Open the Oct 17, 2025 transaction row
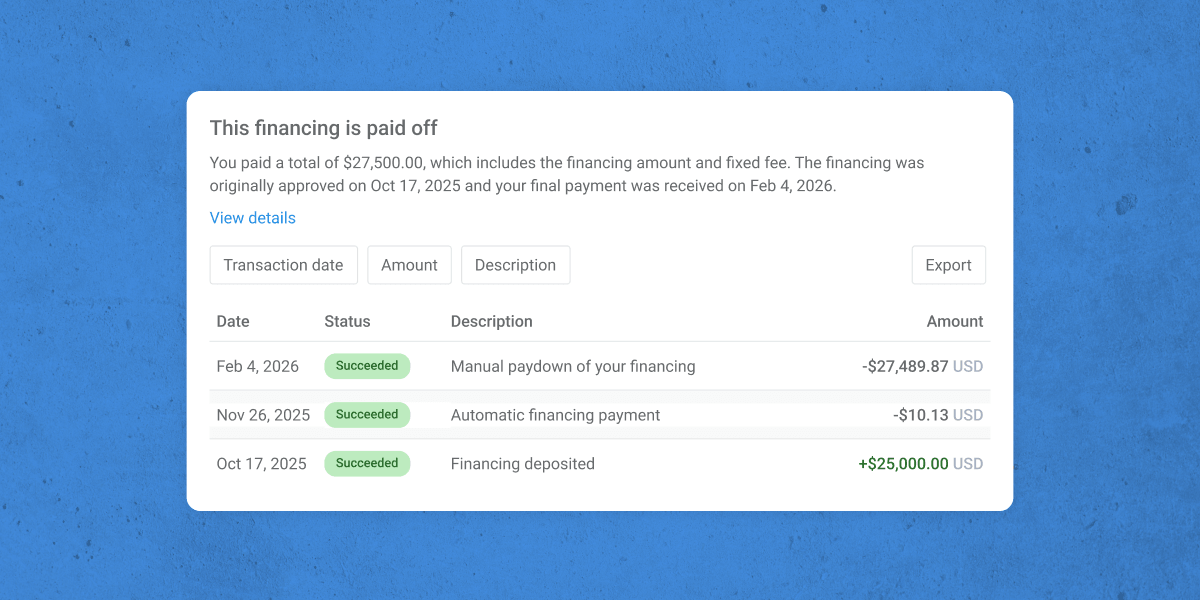The image size is (1200, 600). 600,464
